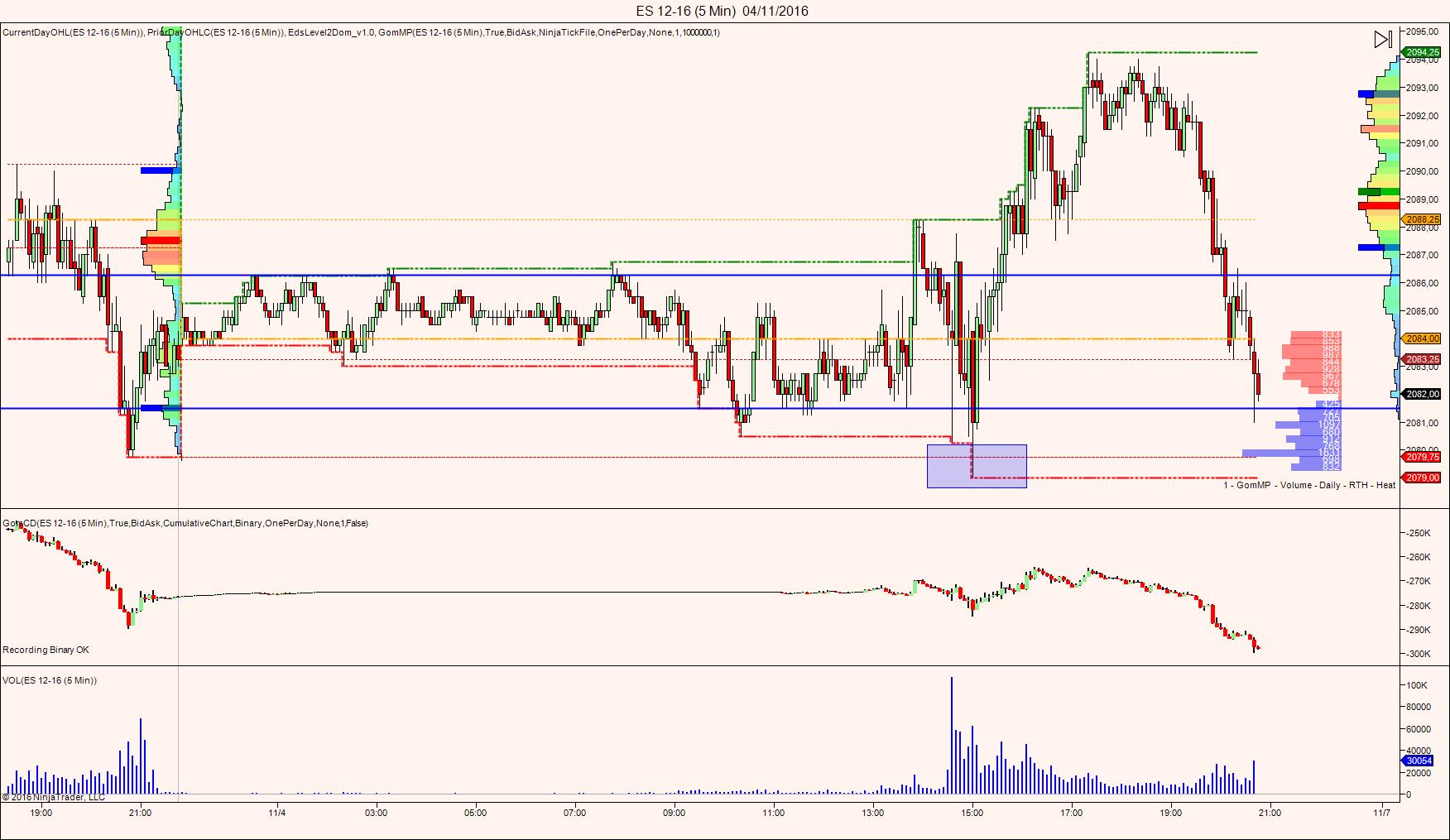This screenshot has height=840, width=1450.
Task: Click the -300K cumulative delta axis label
Action: click(1419, 654)
